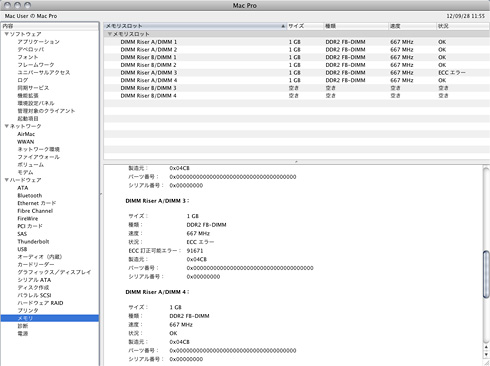Image resolution: width=490 pixels, height=366 pixels.
Task: Click the 内容 sidebar header
Action: (x=50, y=26)
